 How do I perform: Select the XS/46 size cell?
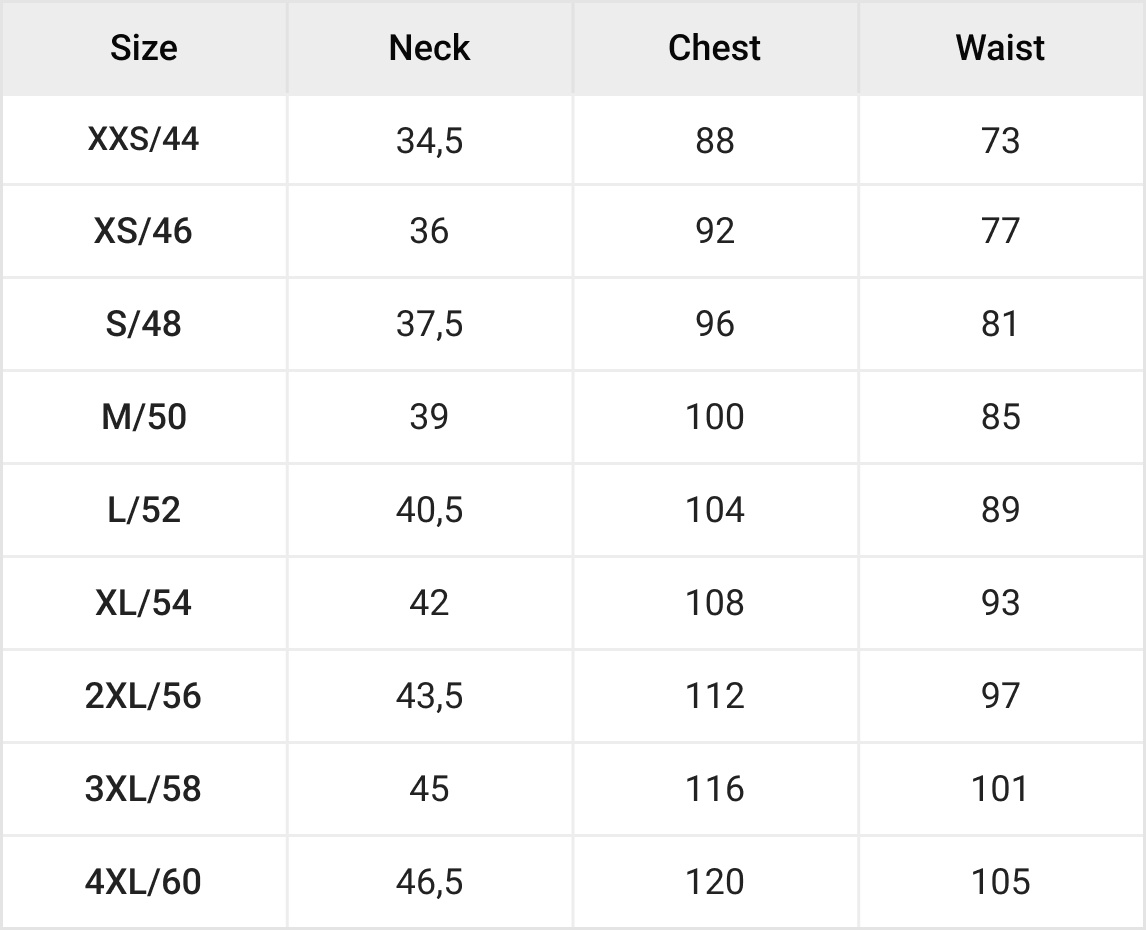point(144,232)
